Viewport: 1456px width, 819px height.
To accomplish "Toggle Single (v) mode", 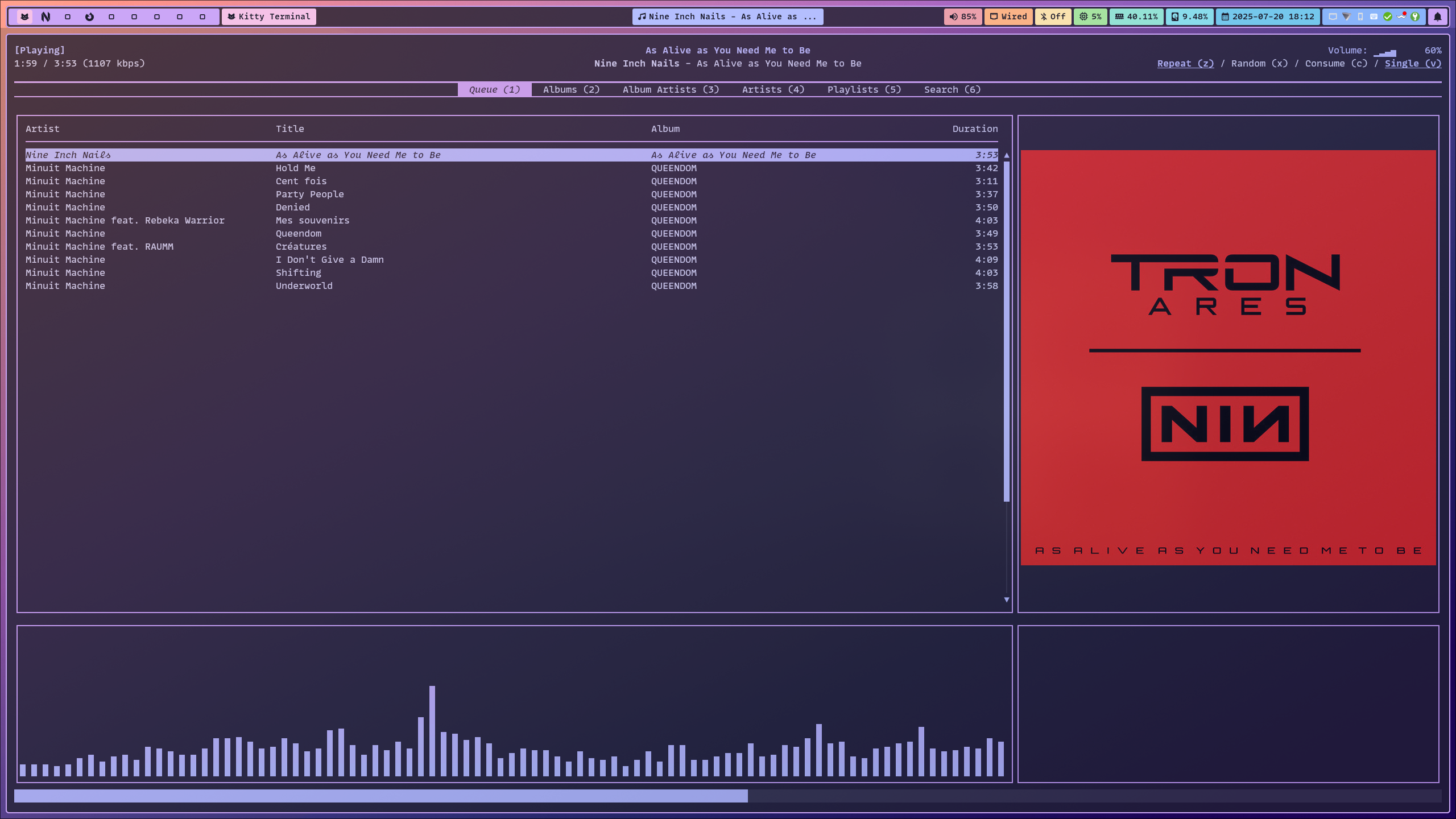I will pyautogui.click(x=1413, y=64).
